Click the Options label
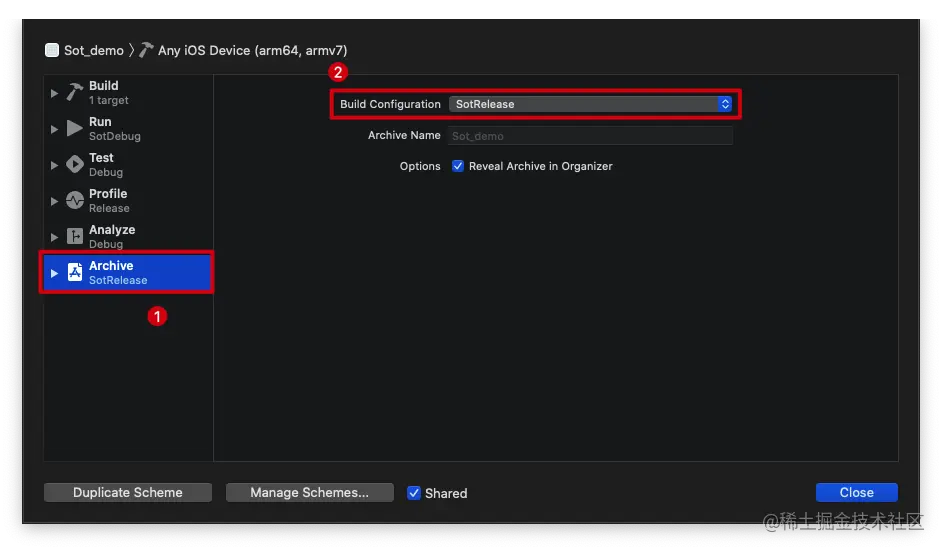 (x=420, y=166)
